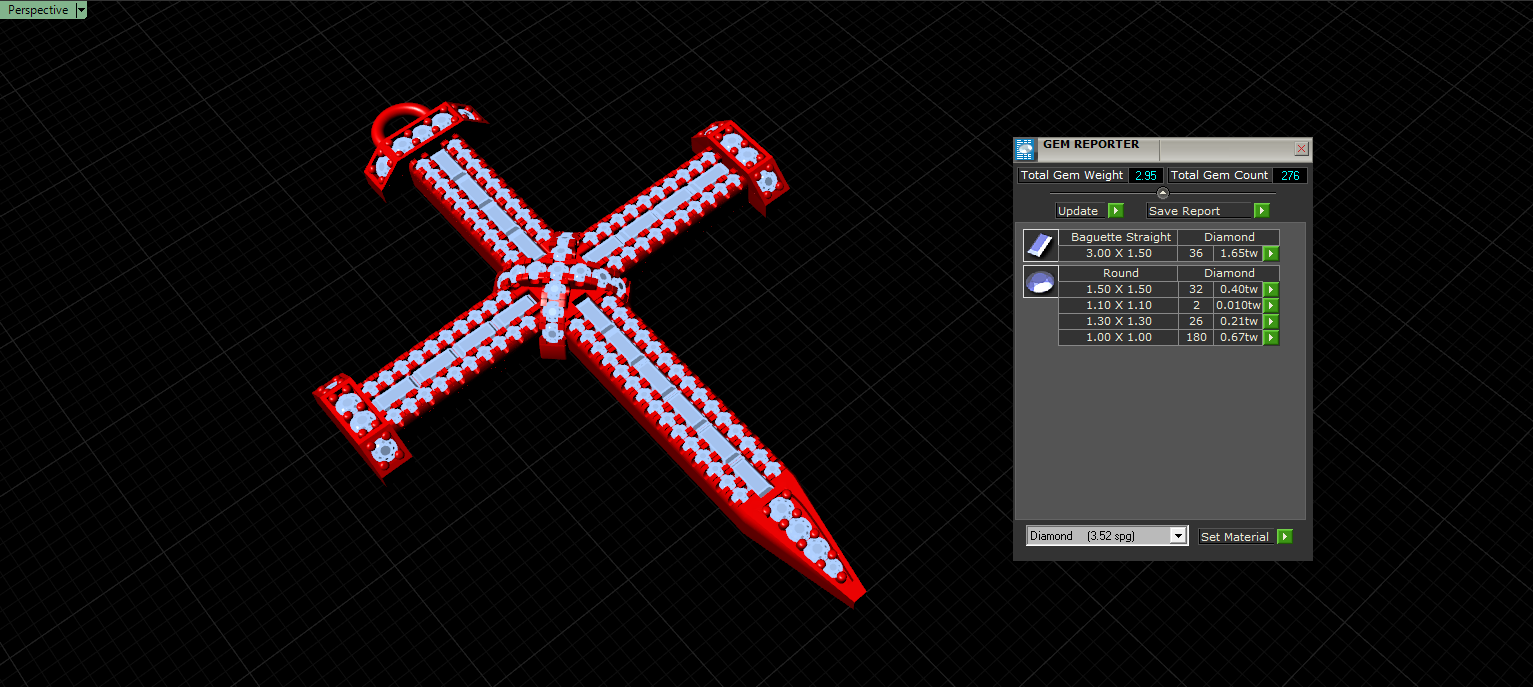Click the GEM REPORTER title bar
1533x687 pixels.
click(1165, 149)
